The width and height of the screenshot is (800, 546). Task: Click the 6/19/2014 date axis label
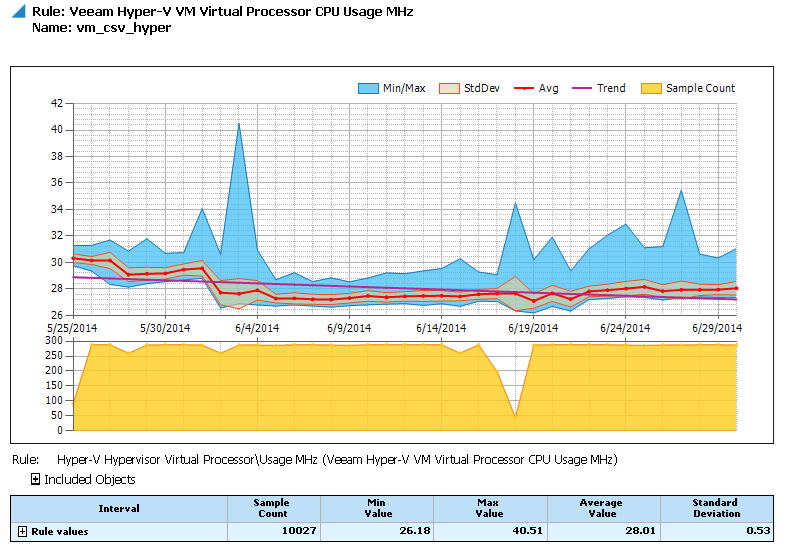click(x=533, y=328)
